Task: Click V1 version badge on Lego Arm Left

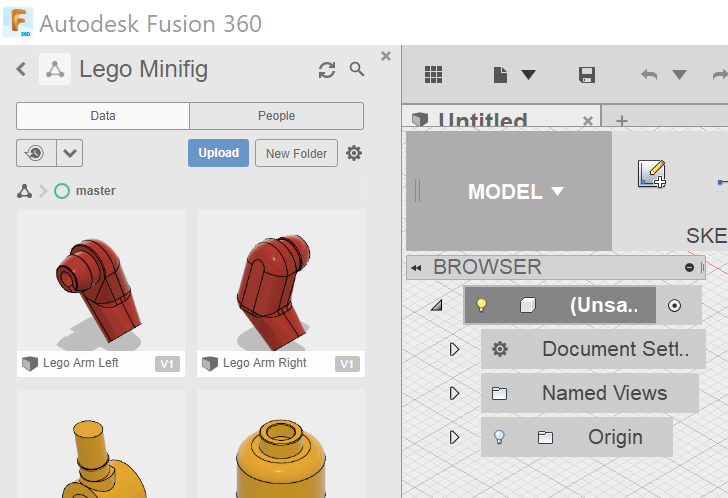Action: pos(167,364)
